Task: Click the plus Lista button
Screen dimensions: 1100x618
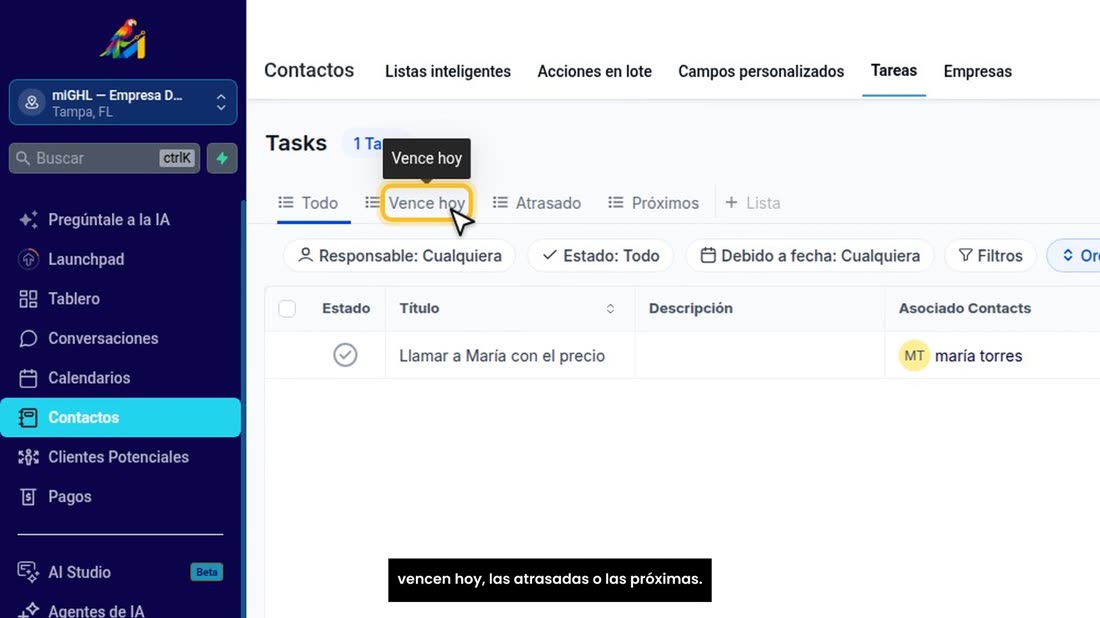Action: click(752, 203)
